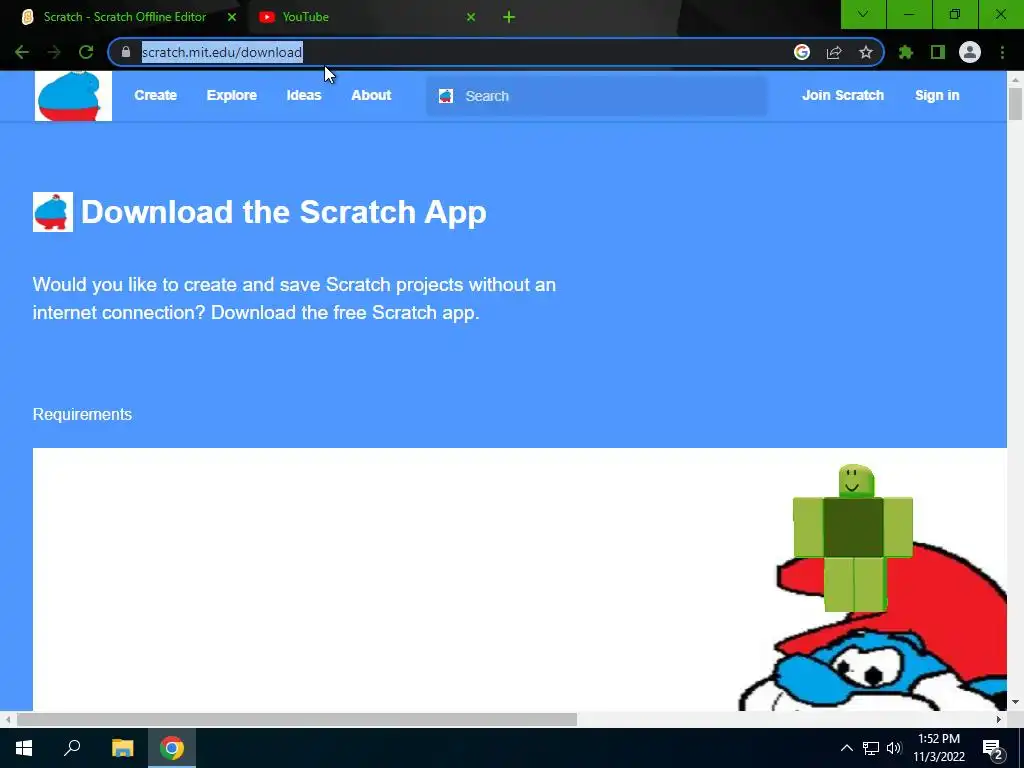Viewport: 1024px width, 768px height.
Task: Click the scroll down arrow
Action: click(x=1015, y=702)
